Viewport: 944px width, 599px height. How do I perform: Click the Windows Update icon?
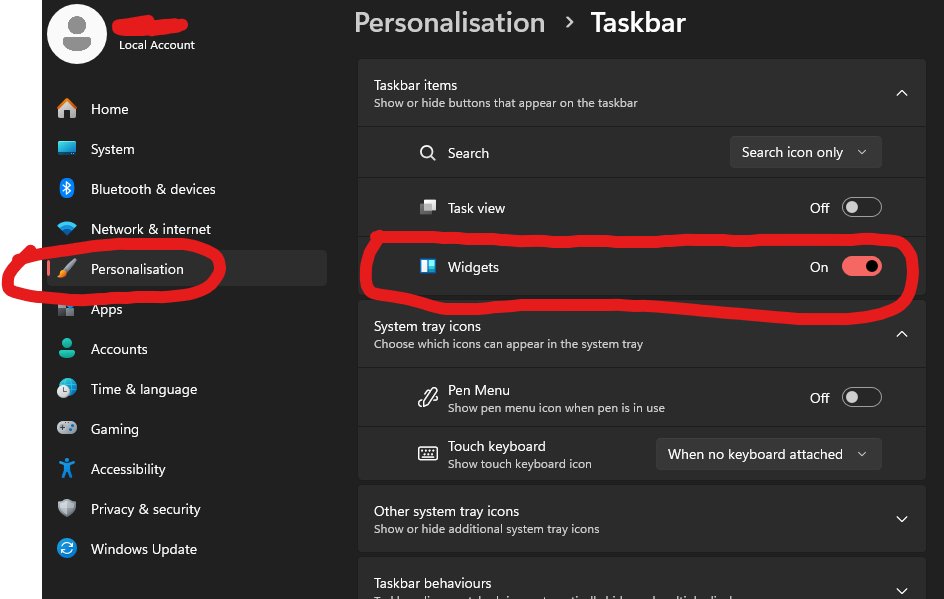67,549
